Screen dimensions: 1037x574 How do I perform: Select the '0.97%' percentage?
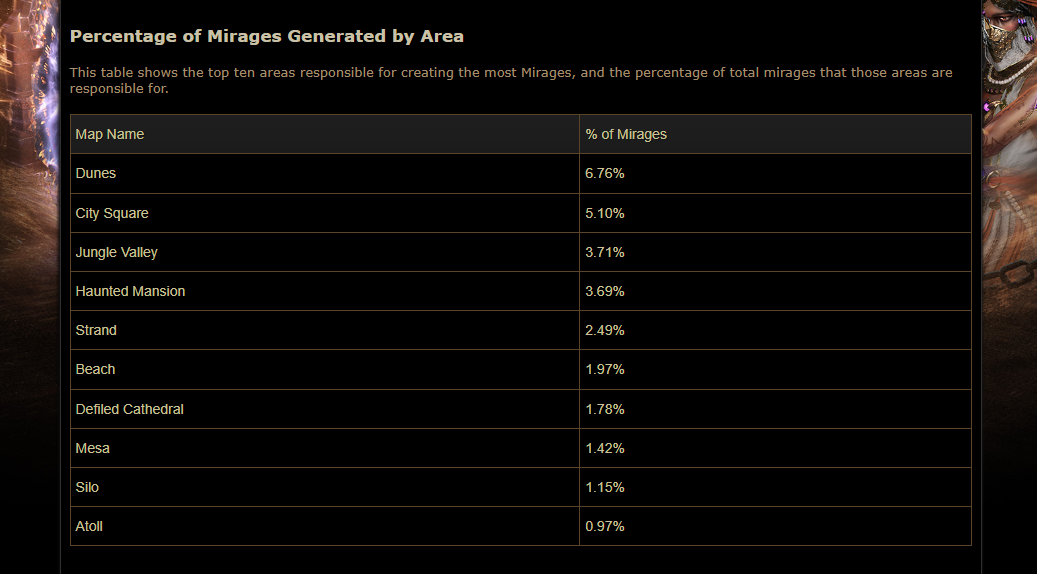click(604, 526)
